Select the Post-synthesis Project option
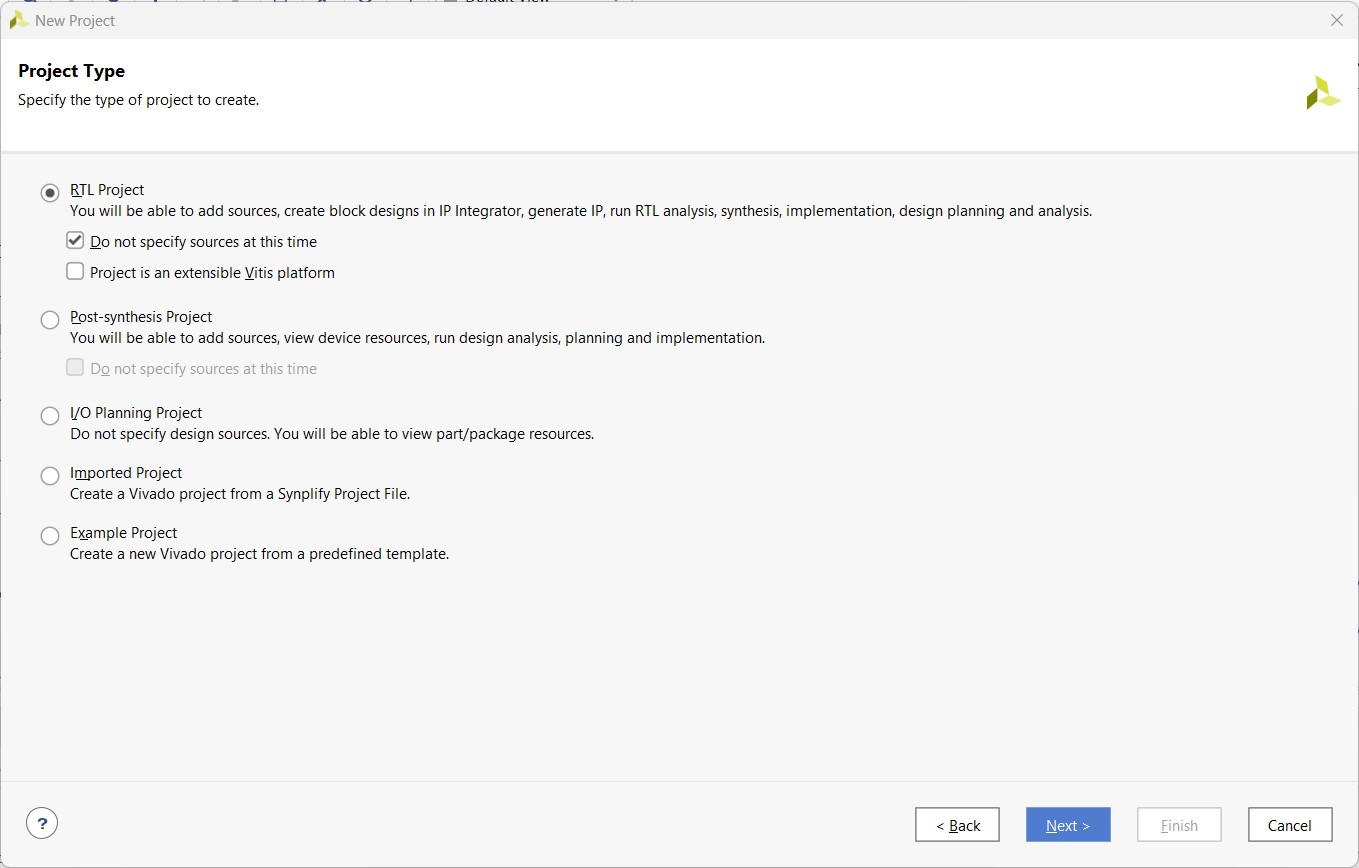The image size is (1359, 868). 50,319
